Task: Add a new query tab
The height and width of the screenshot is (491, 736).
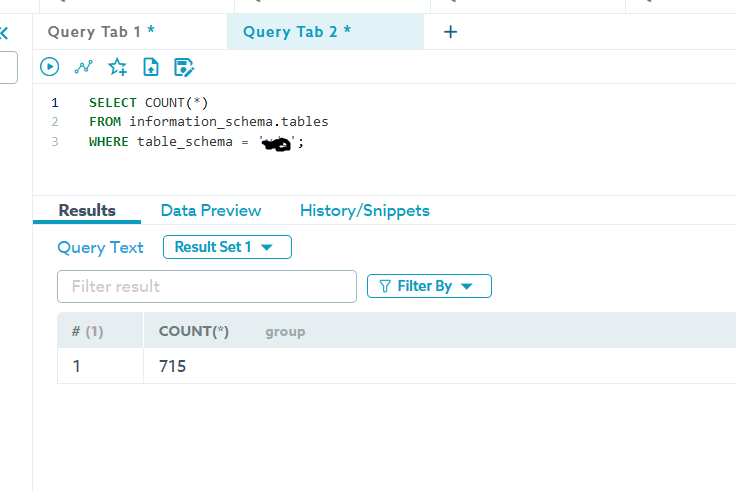Action: [450, 32]
